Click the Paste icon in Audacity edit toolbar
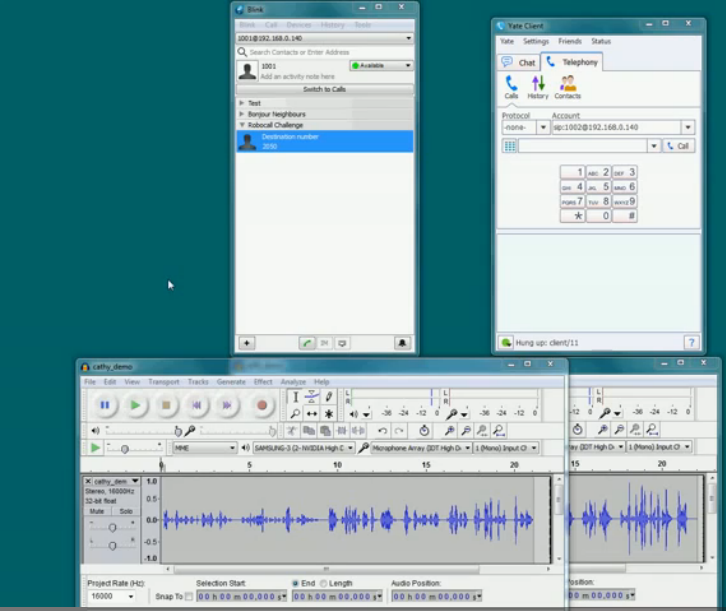726x611 pixels. [325, 431]
